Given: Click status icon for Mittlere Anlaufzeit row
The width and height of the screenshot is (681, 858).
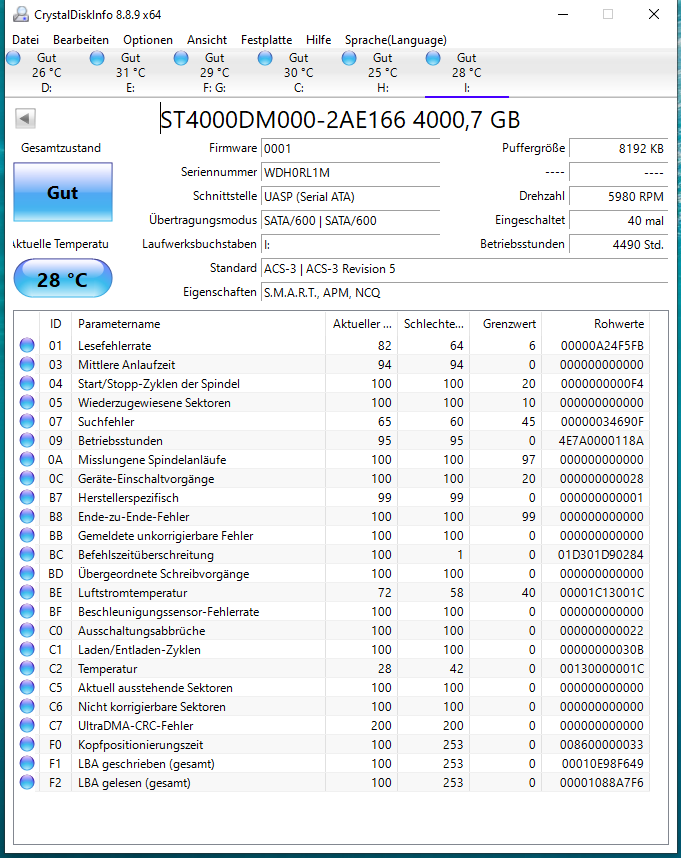Looking at the screenshot, I should (27, 364).
